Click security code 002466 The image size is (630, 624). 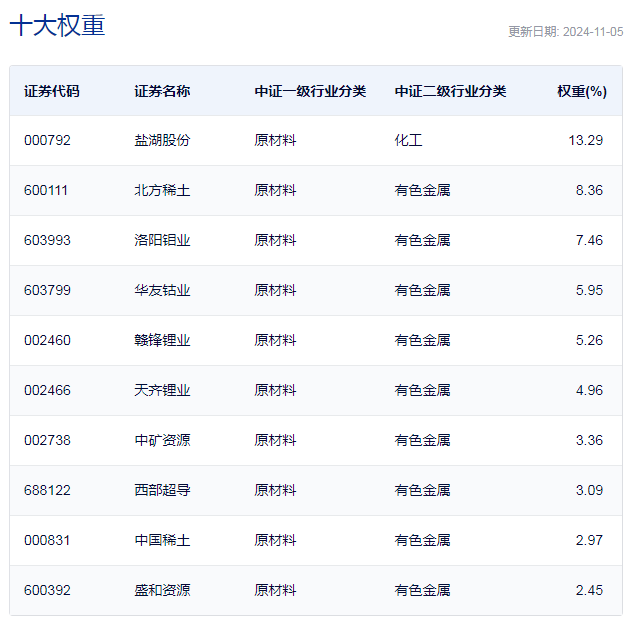47,390
